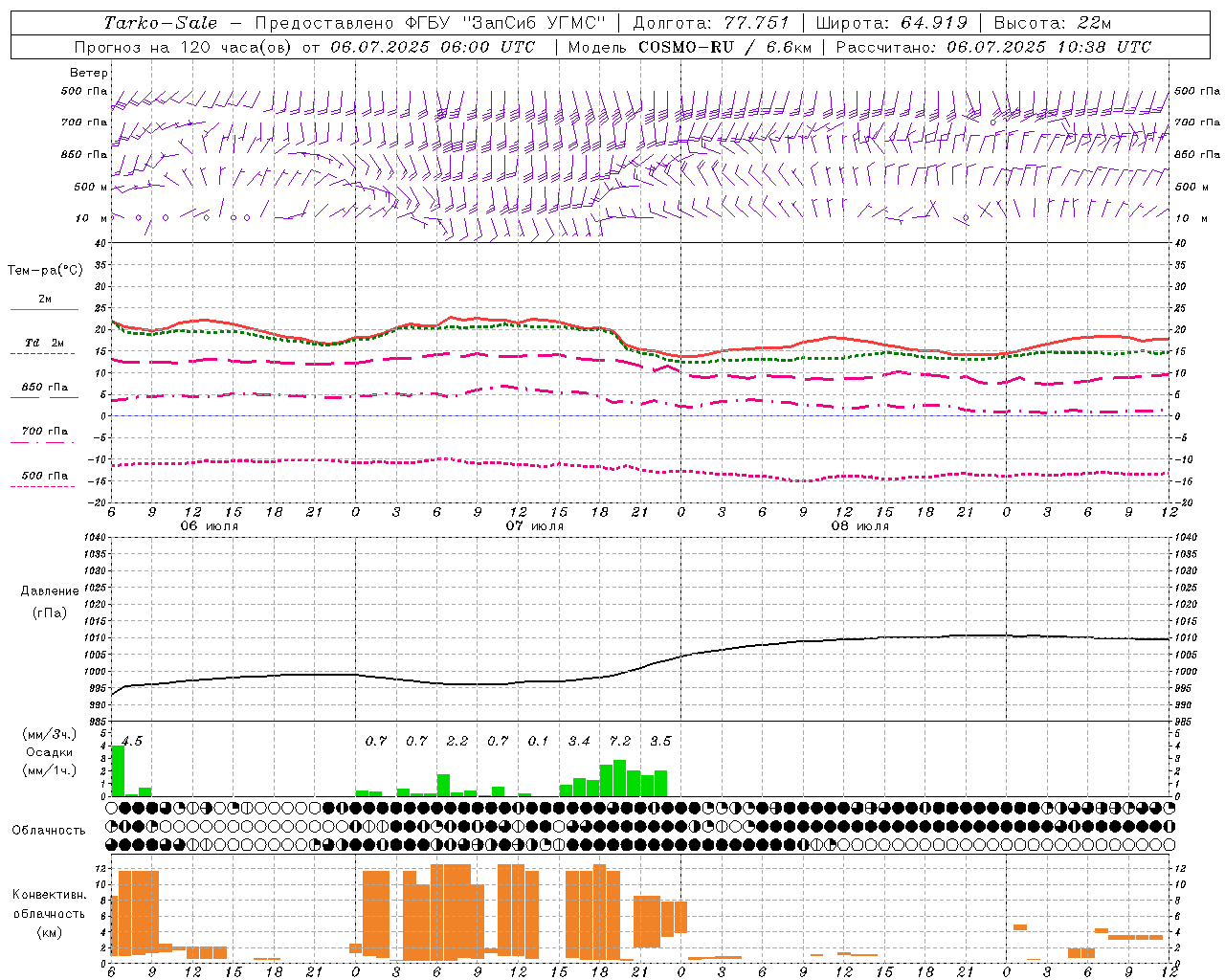
Task: Click the red 2м temperature legend line
Action: tap(44, 310)
